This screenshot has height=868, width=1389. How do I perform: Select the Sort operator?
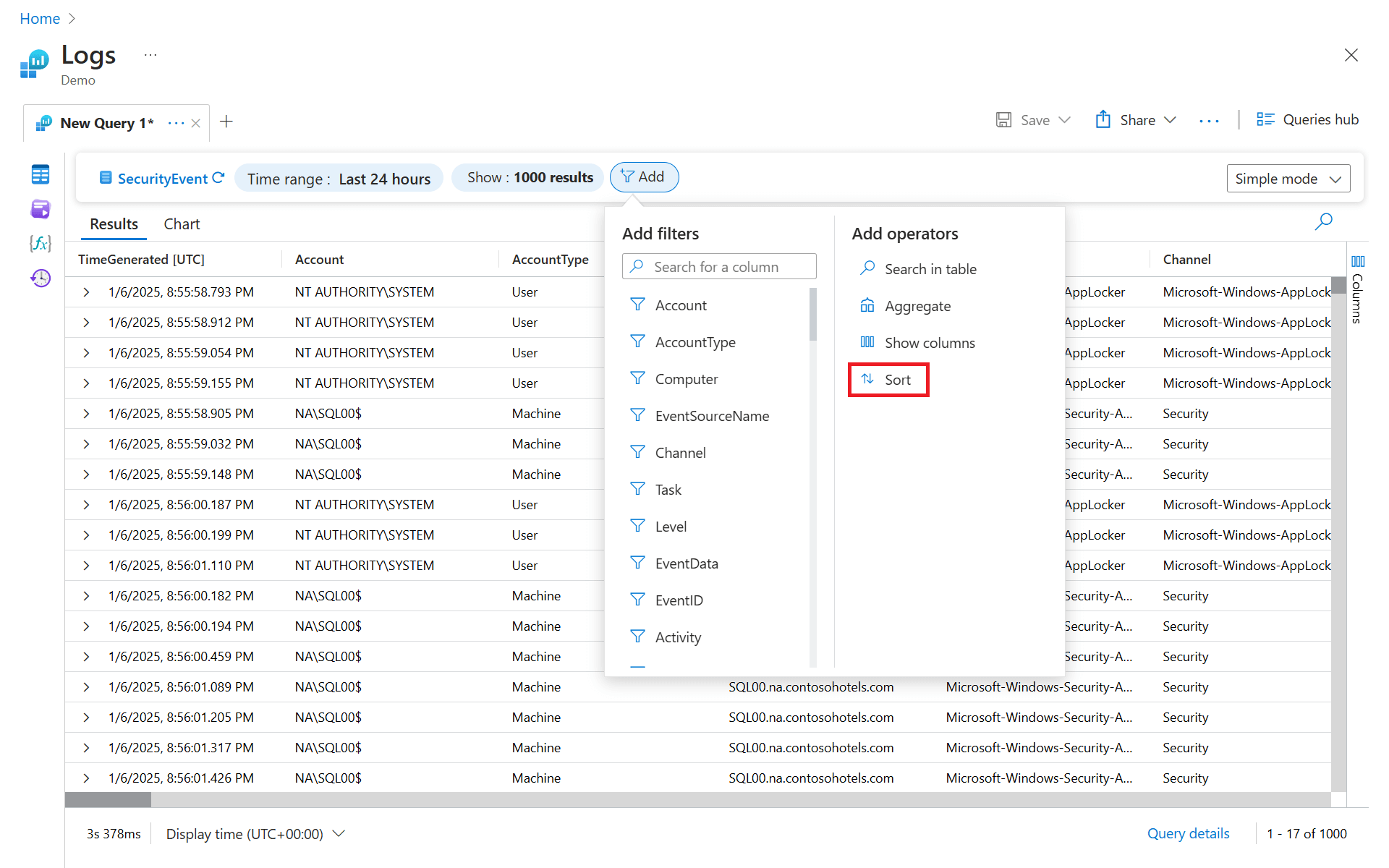888,380
